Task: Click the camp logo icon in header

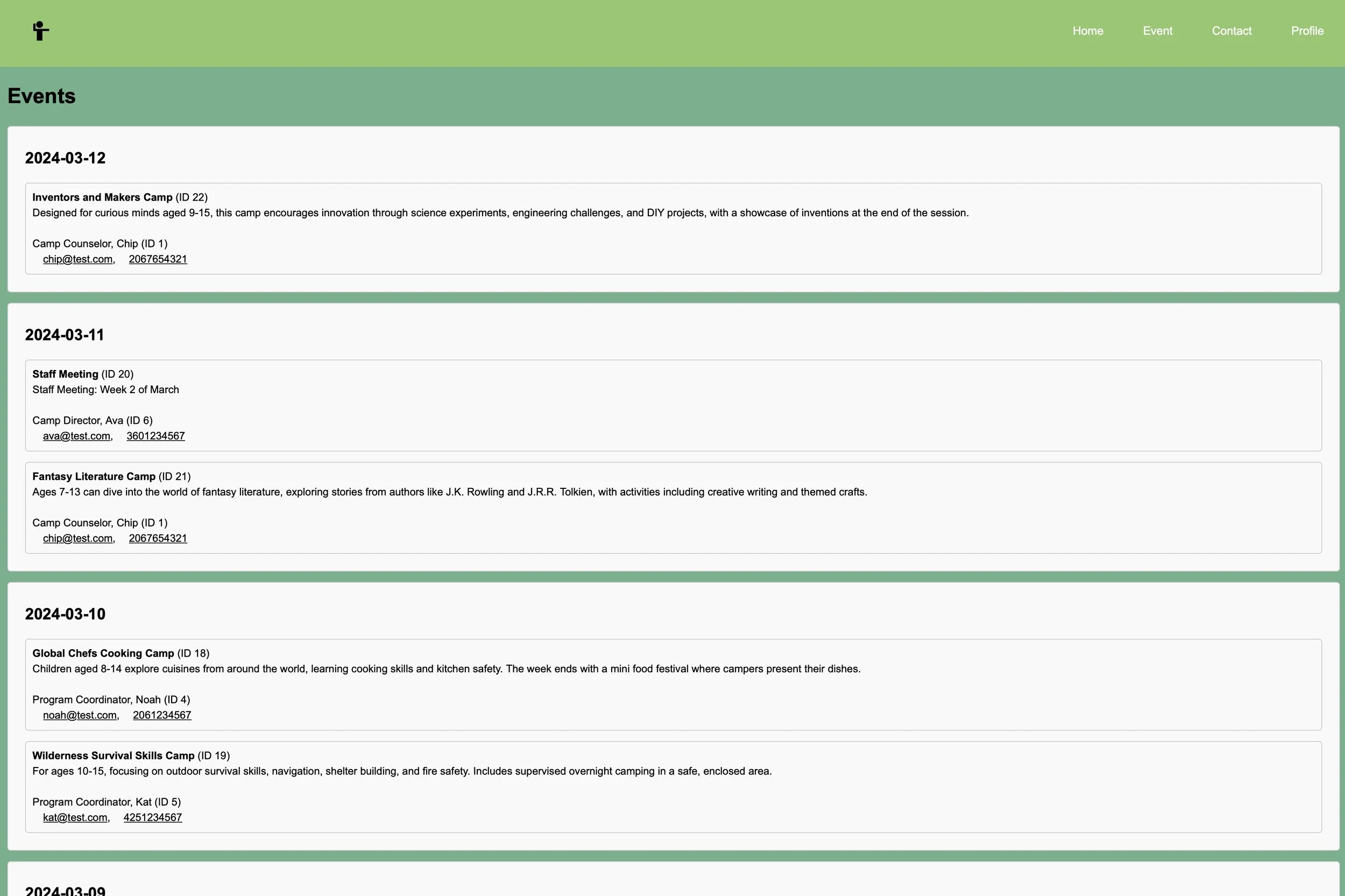Action: coord(40,31)
